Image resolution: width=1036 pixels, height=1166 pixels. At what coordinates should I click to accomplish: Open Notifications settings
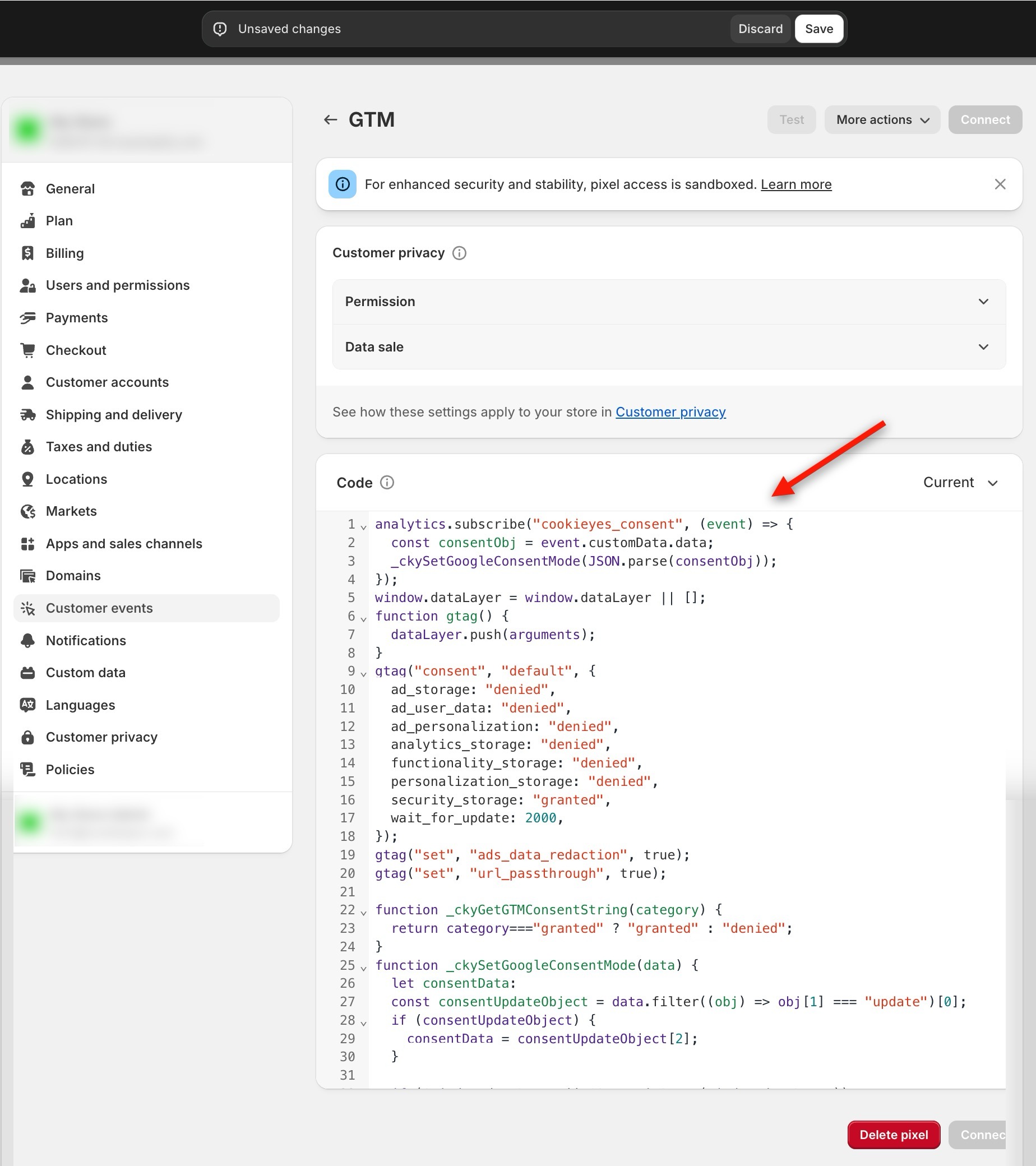tap(147, 641)
